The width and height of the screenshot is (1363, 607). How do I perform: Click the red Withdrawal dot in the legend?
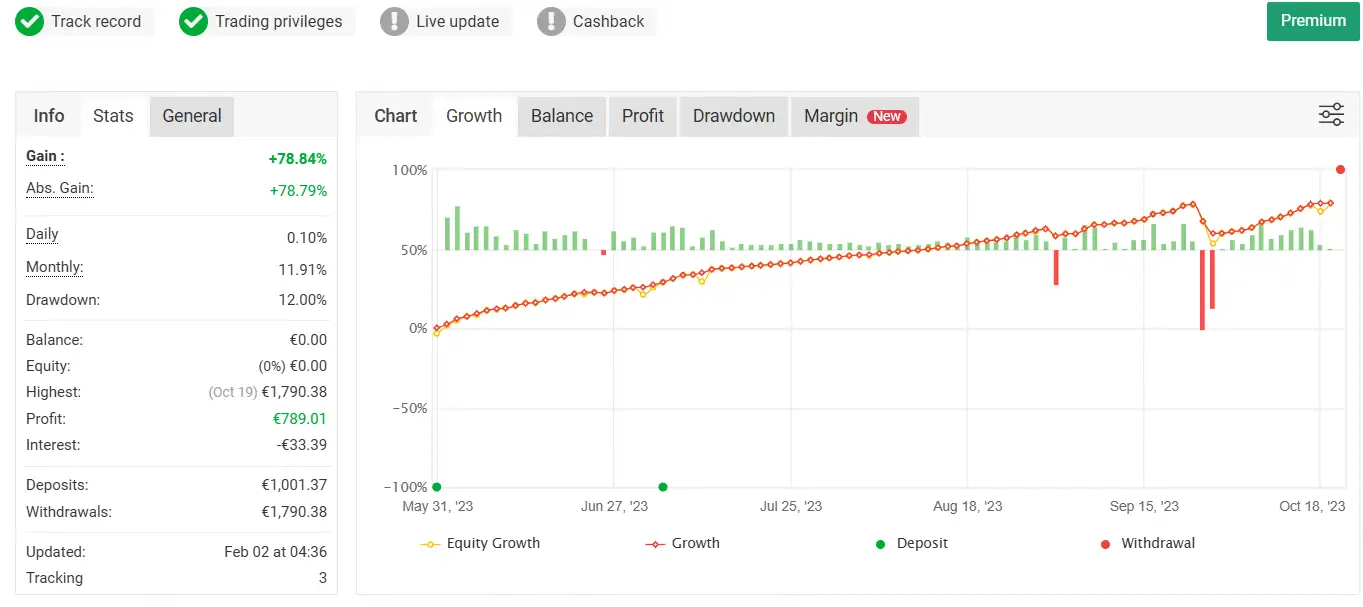click(x=1104, y=543)
